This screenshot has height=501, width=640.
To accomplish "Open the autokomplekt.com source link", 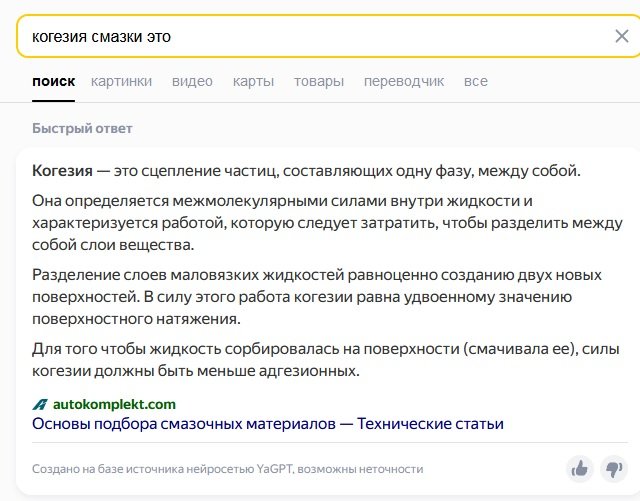I will (x=114, y=404).
